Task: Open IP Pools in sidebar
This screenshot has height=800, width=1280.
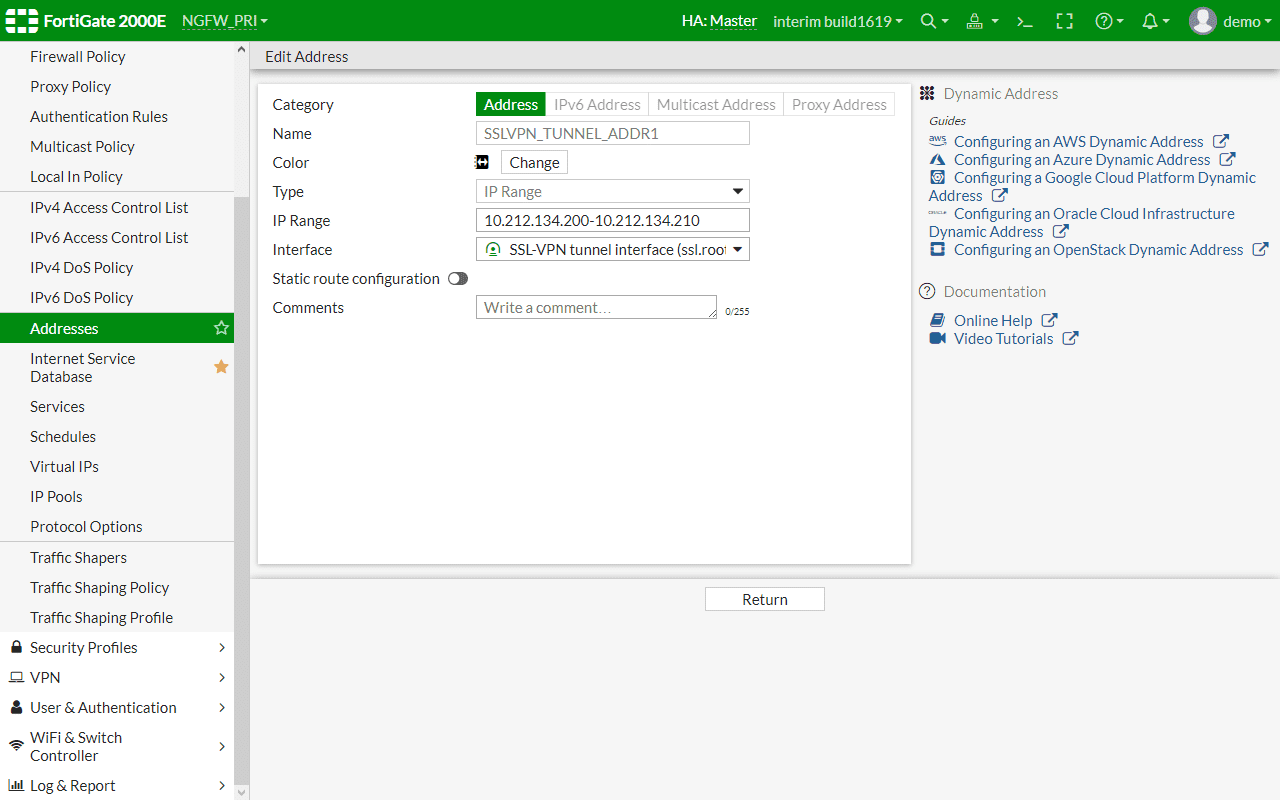Action: click(x=117, y=497)
